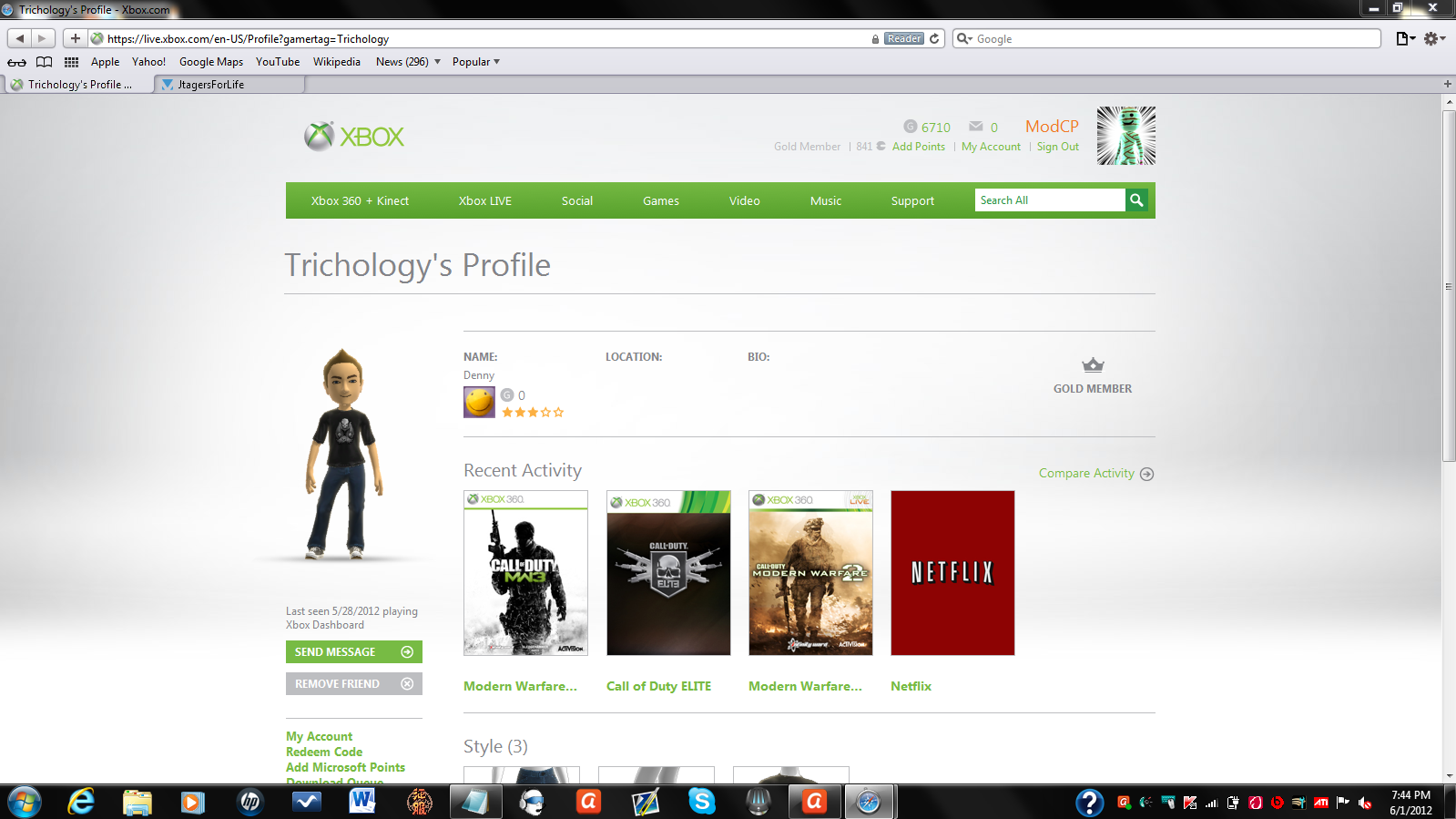Click the green magnifier search button
The height and width of the screenshot is (819, 1456).
point(1136,200)
